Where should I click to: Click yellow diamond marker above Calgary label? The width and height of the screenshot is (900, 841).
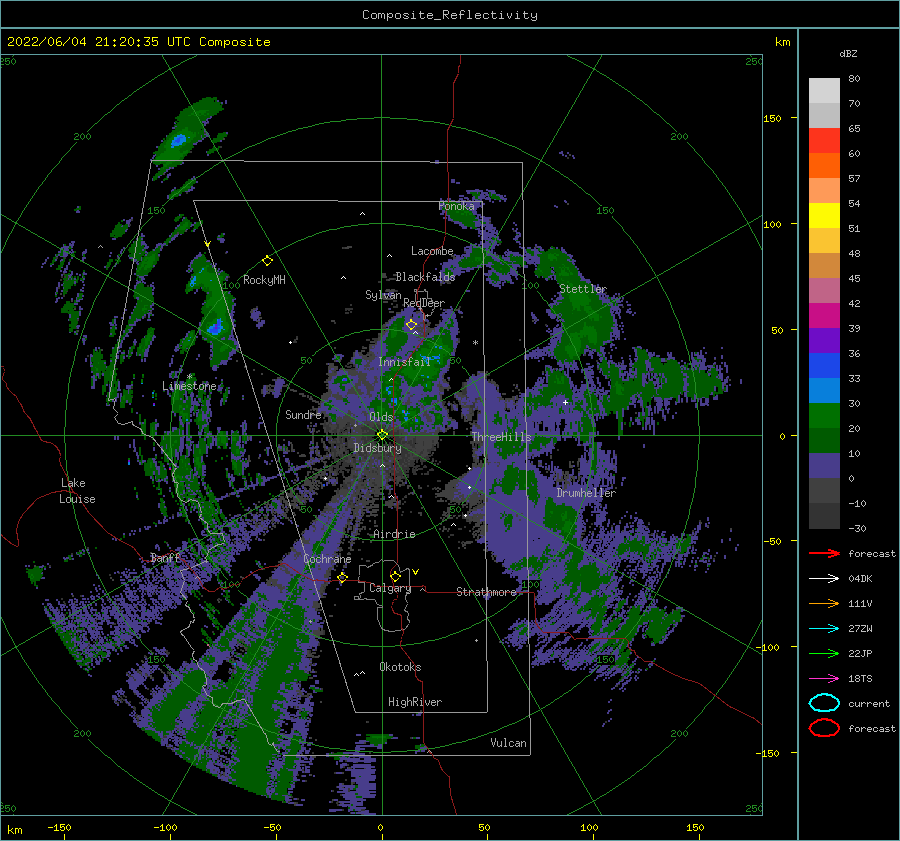(395, 576)
